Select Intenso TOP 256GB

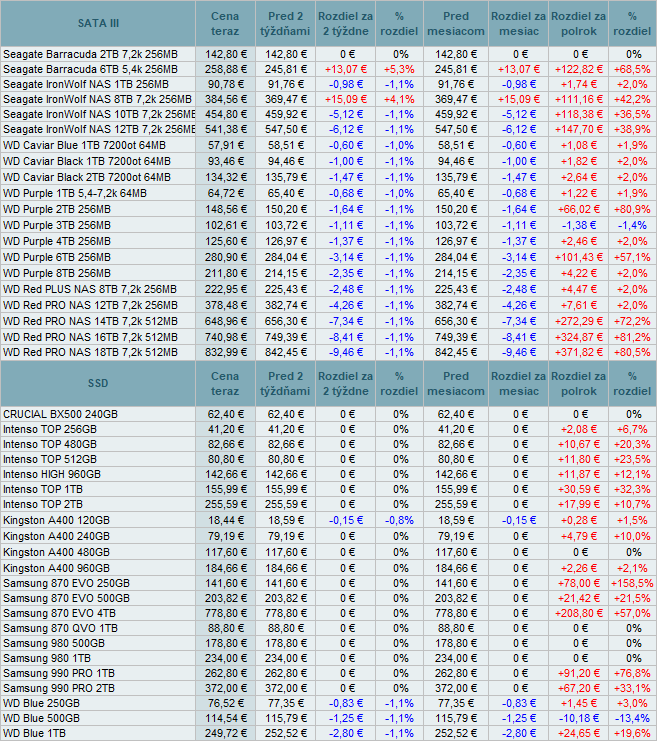pyautogui.click(x=50, y=430)
